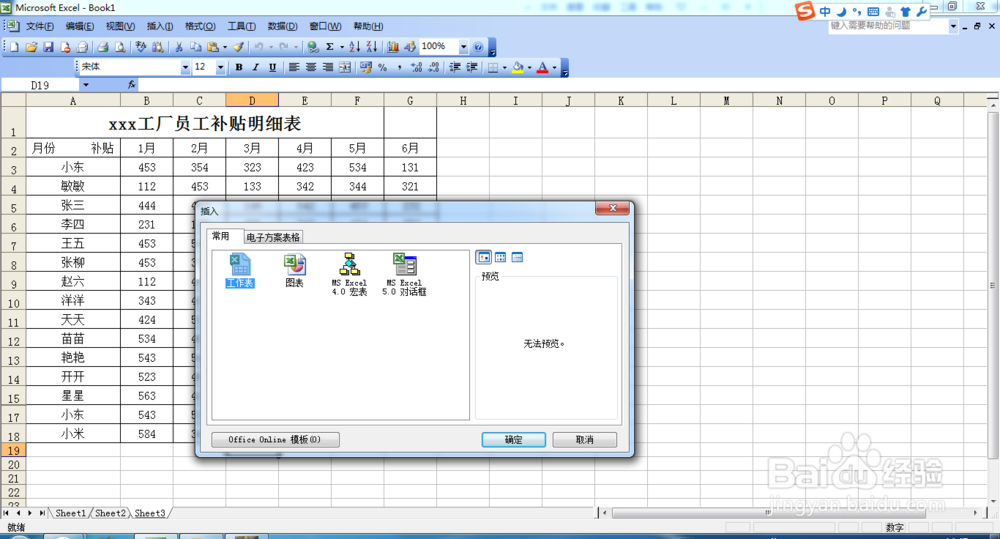The height and width of the screenshot is (539, 1000).
Task: Open file folder icon in toolbar
Action: tap(31, 47)
